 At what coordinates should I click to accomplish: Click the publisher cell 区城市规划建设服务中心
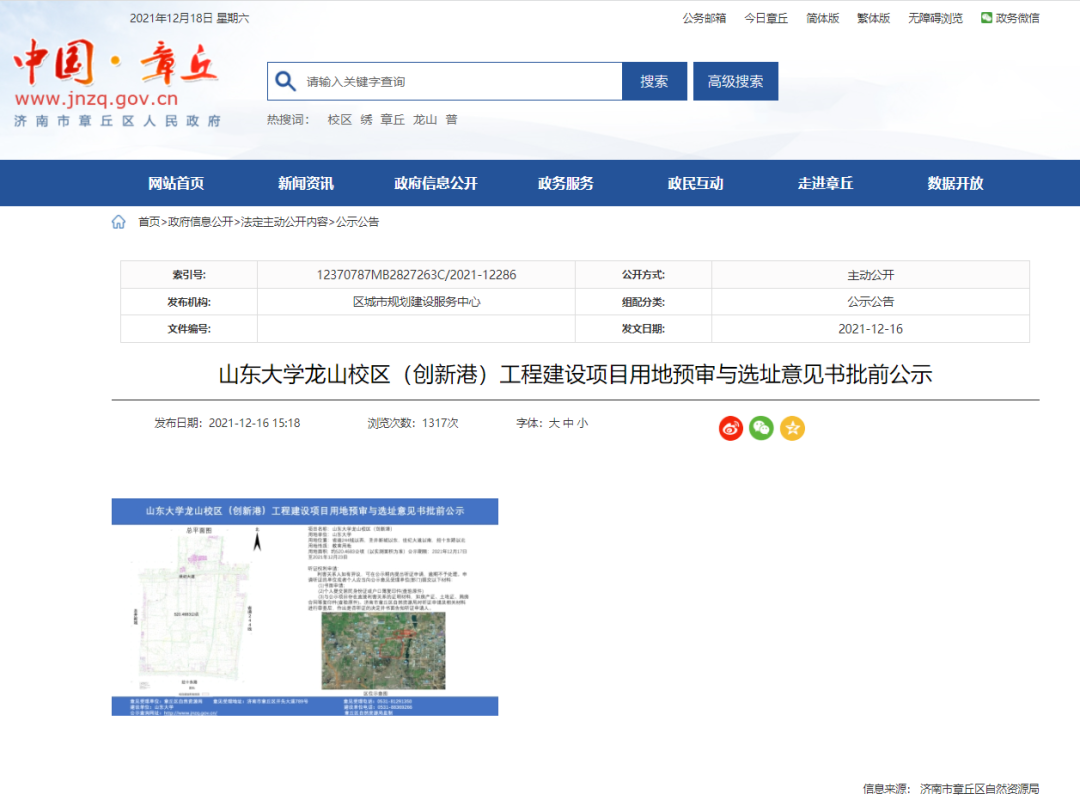[x=416, y=302]
